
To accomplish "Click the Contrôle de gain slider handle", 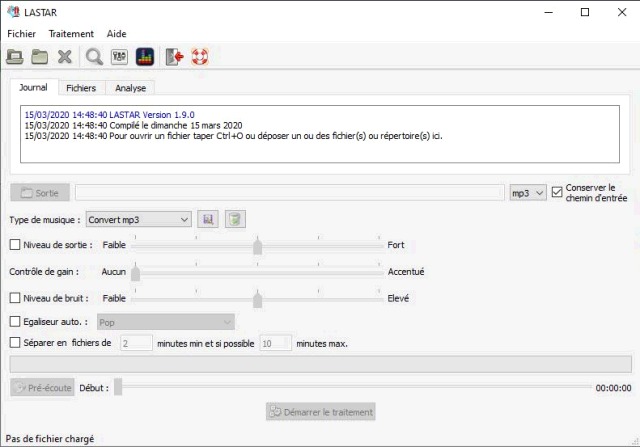I will [136, 272].
